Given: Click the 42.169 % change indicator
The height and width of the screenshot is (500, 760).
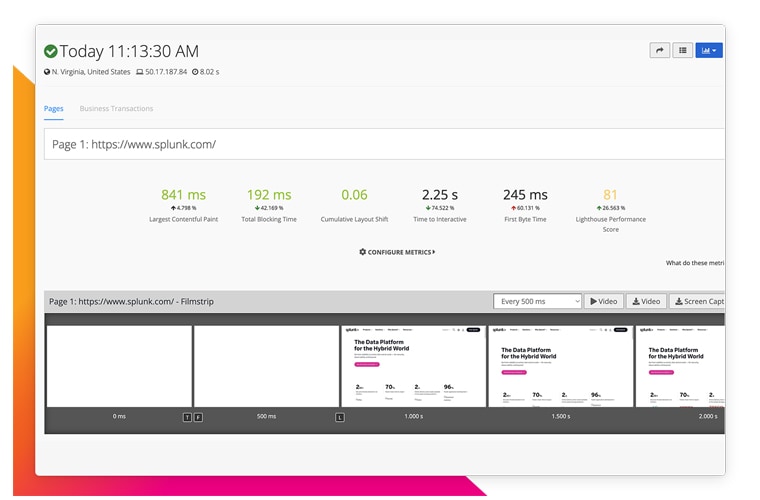Looking at the screenshot, I should (x=269, y=208).
